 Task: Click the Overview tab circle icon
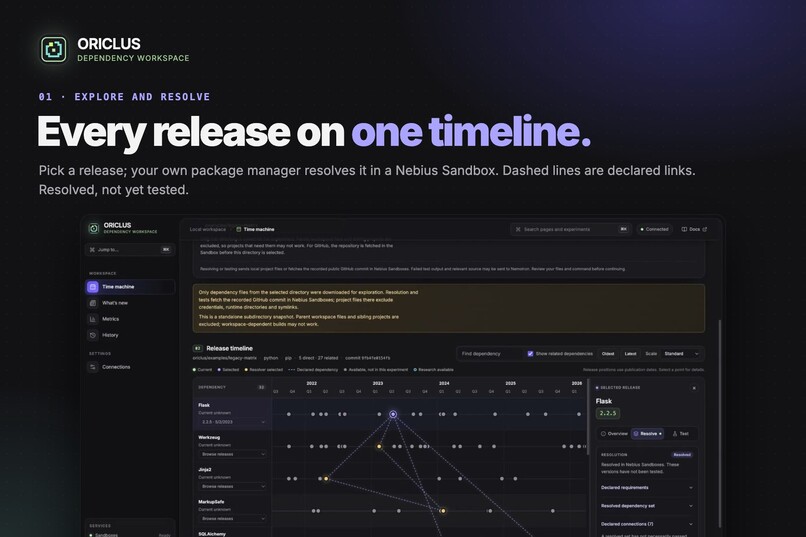(603, 434)
